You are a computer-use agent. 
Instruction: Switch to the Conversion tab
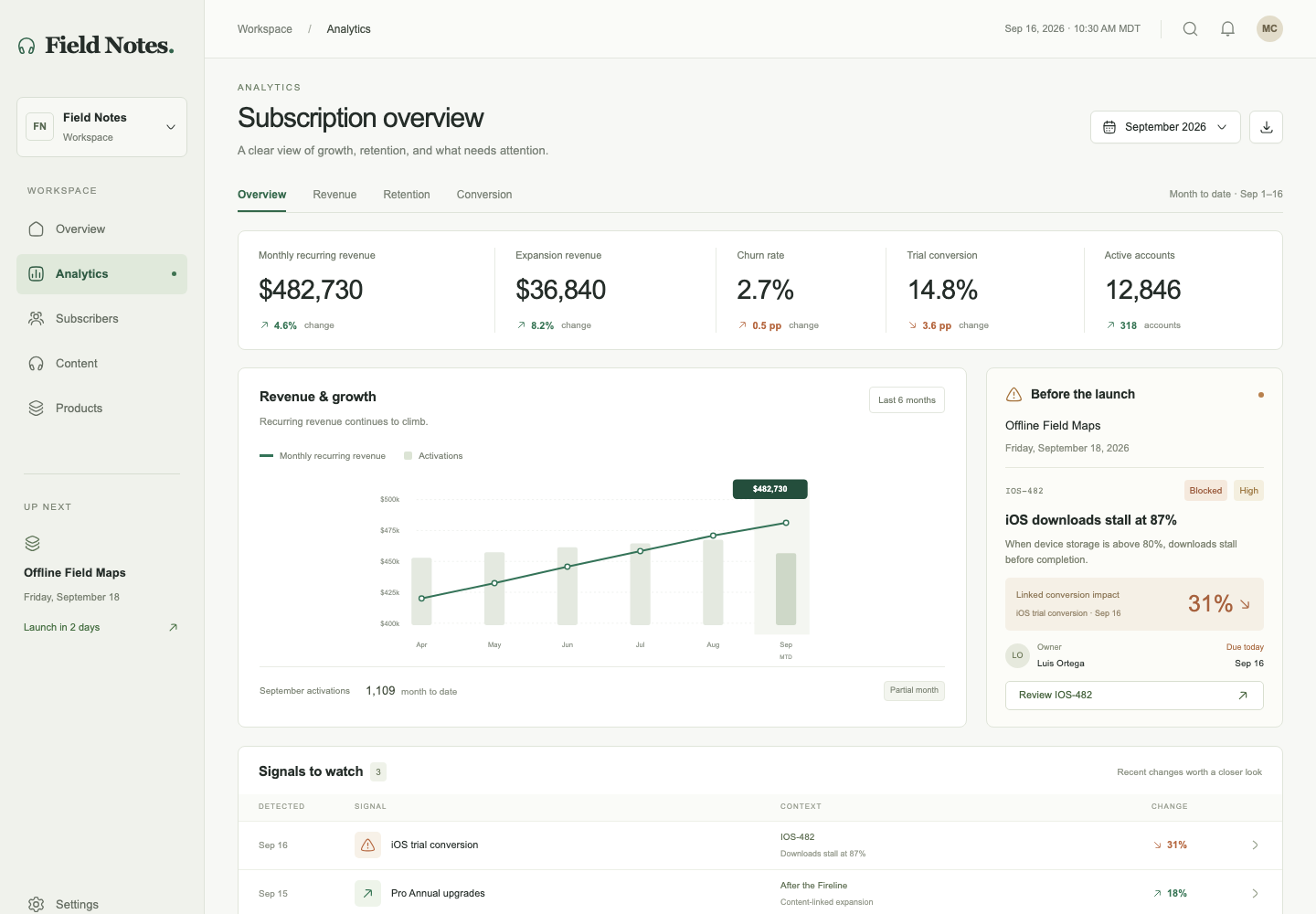coord(484,195)
